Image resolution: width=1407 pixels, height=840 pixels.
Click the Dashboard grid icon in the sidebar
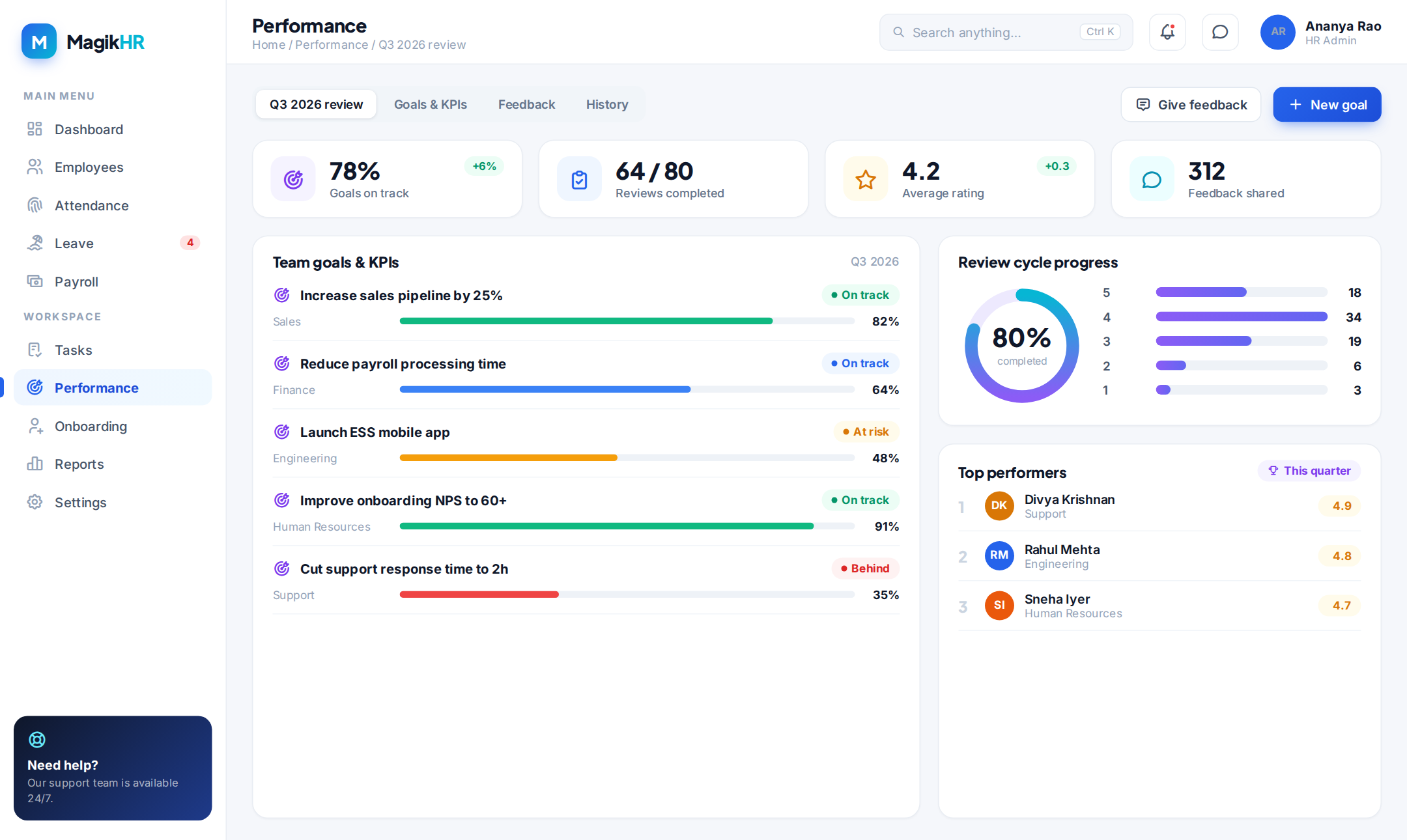35,129
